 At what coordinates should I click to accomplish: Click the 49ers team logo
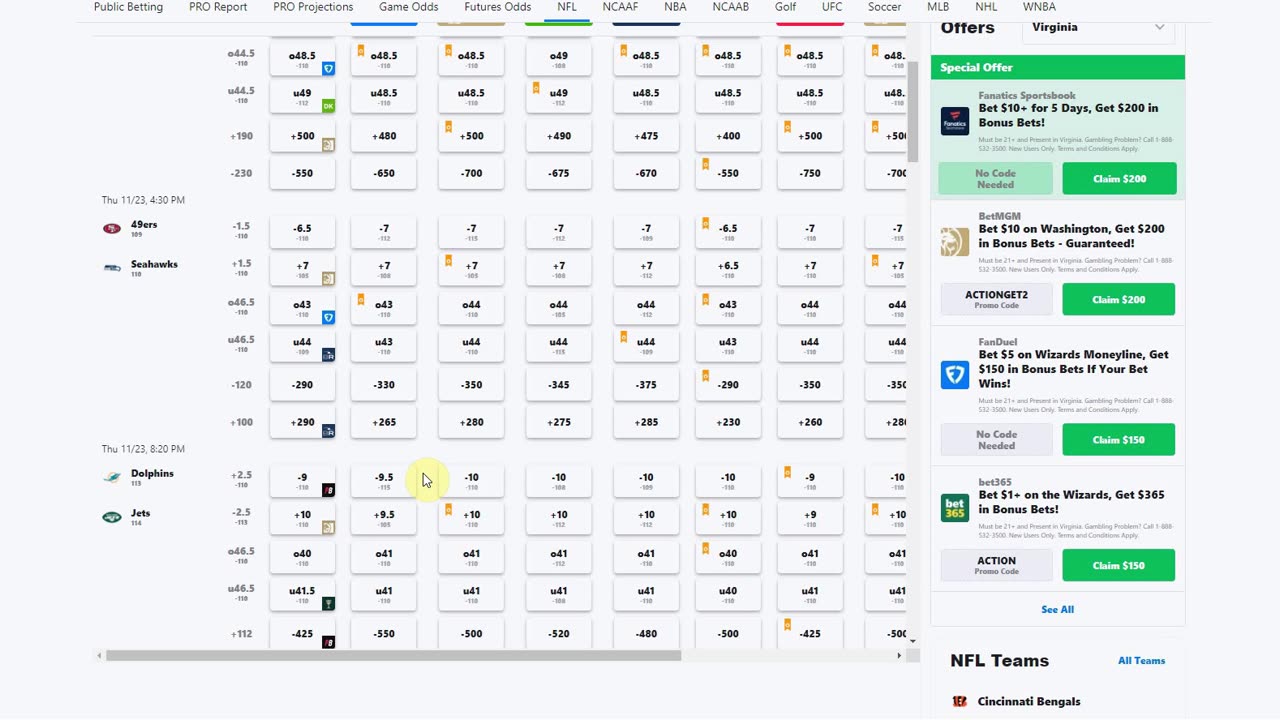[x=111, y=229]
